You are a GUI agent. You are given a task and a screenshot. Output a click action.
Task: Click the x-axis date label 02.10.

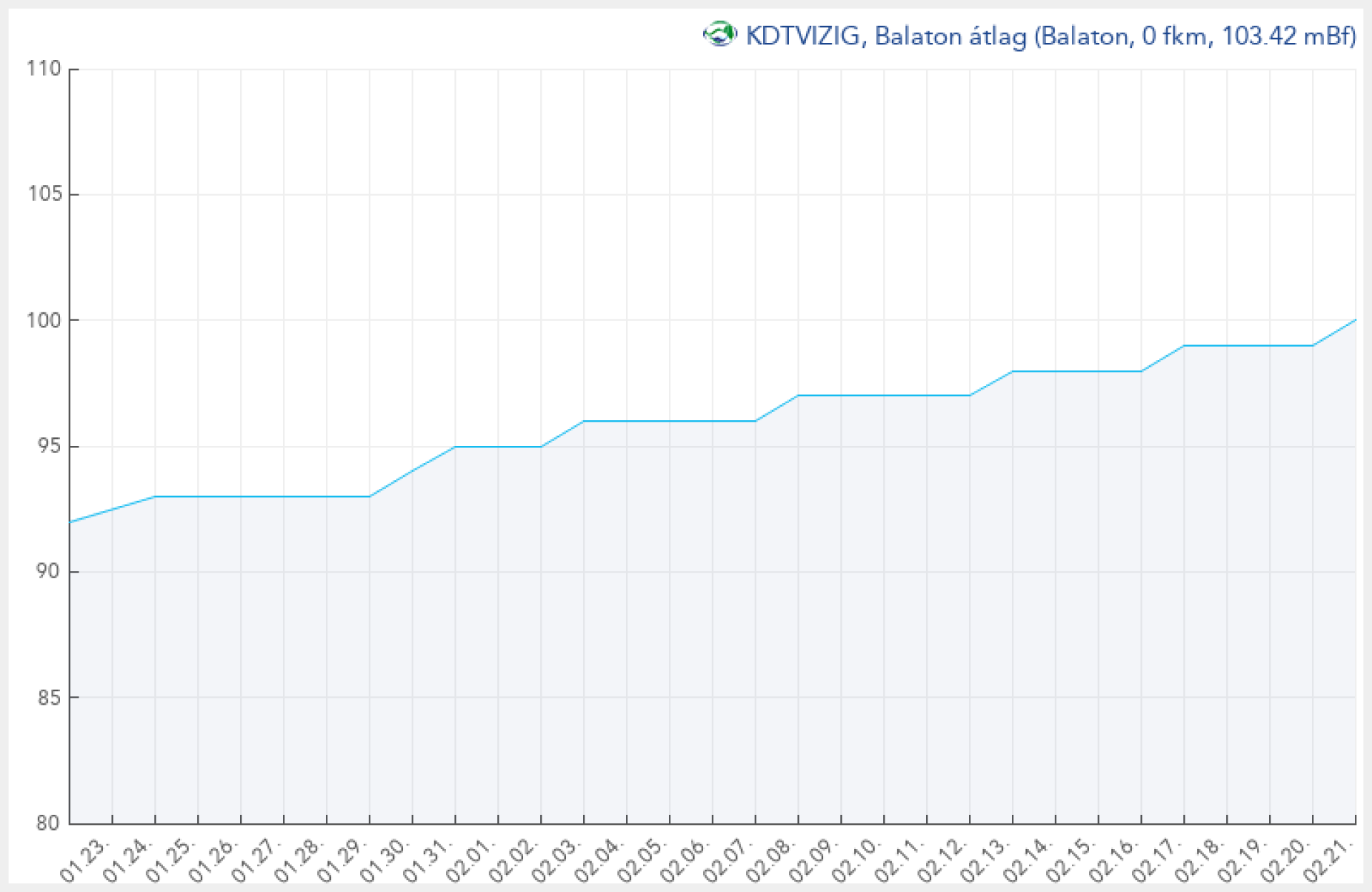[856, 861]
